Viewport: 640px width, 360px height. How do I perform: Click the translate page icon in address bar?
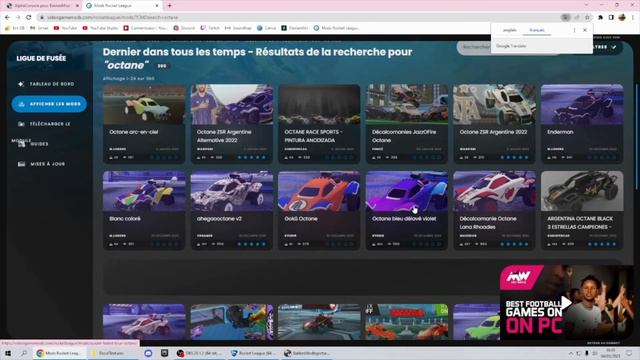point(565,18)
